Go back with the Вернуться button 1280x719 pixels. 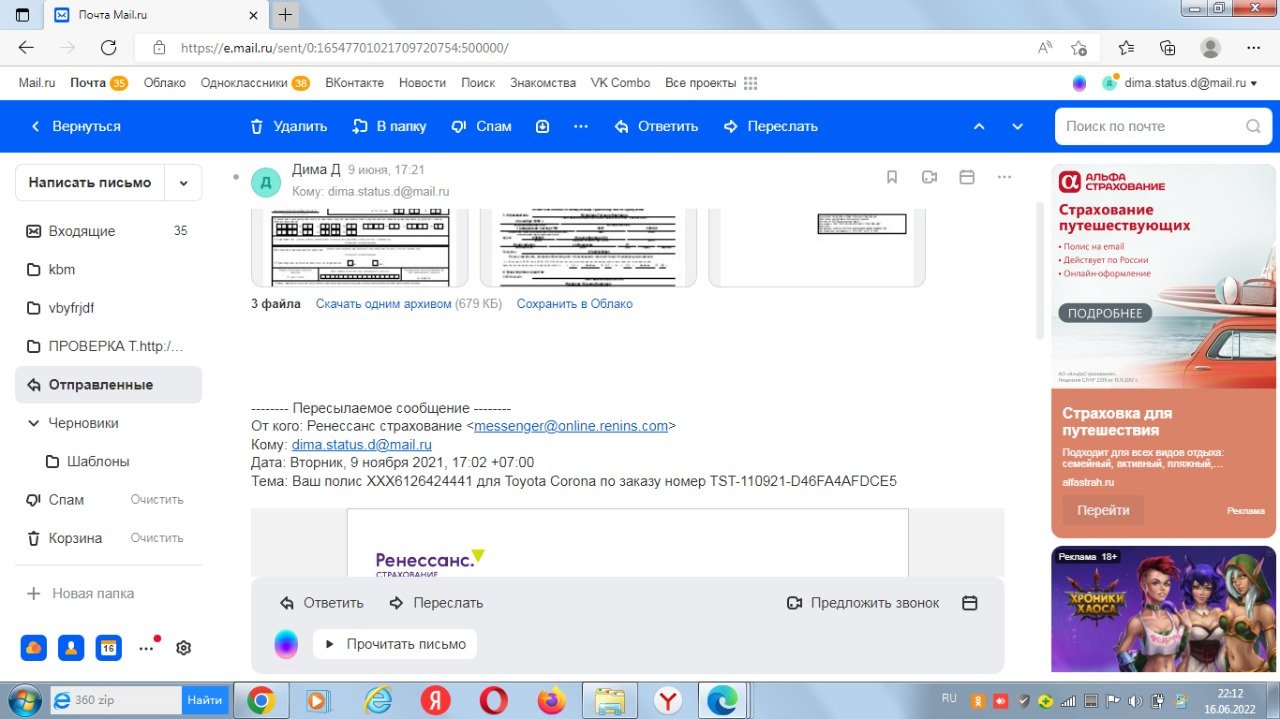[x=75, y=127]
